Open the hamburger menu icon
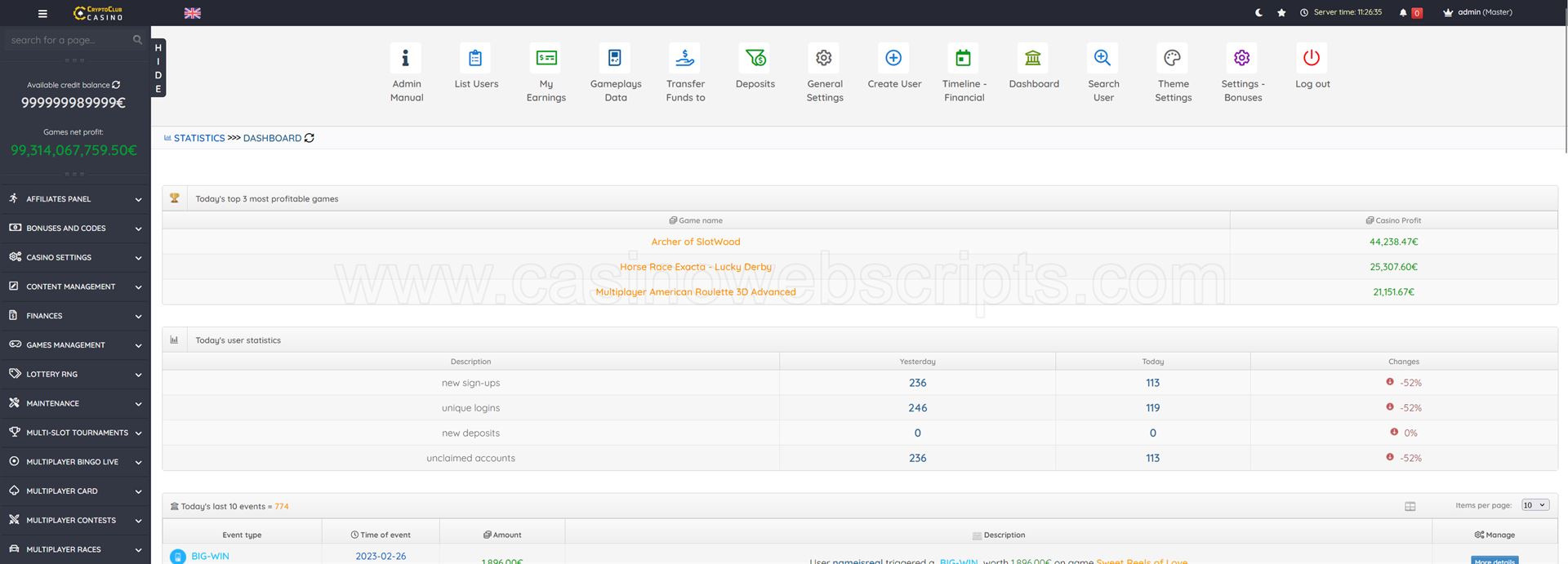 click(x=42, y=13)
